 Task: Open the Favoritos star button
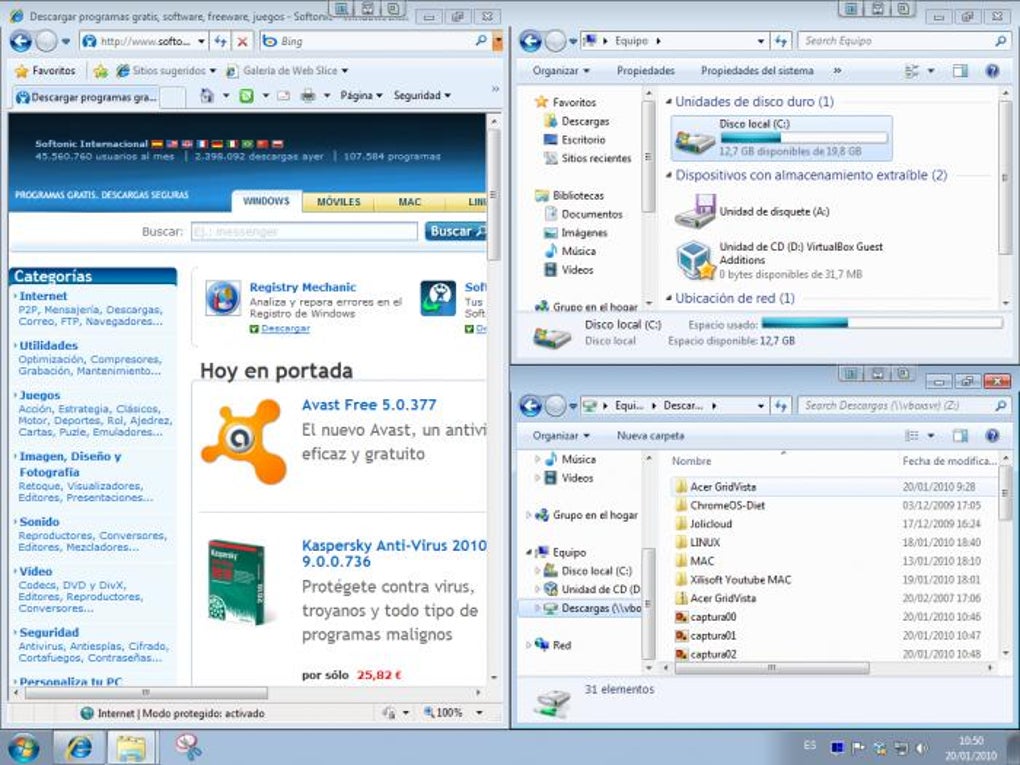point(46,70)
